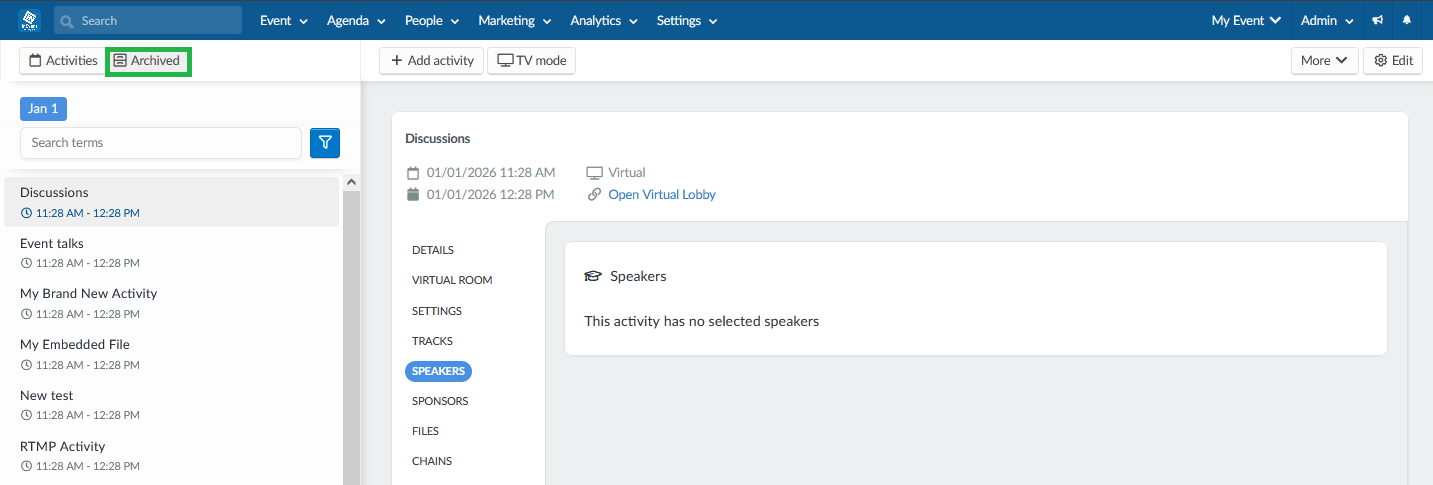Image resolution: width=1433 pixels, height=485 pixels.
Task: Select the Jan 1 date chip
Action: point(43,109)
